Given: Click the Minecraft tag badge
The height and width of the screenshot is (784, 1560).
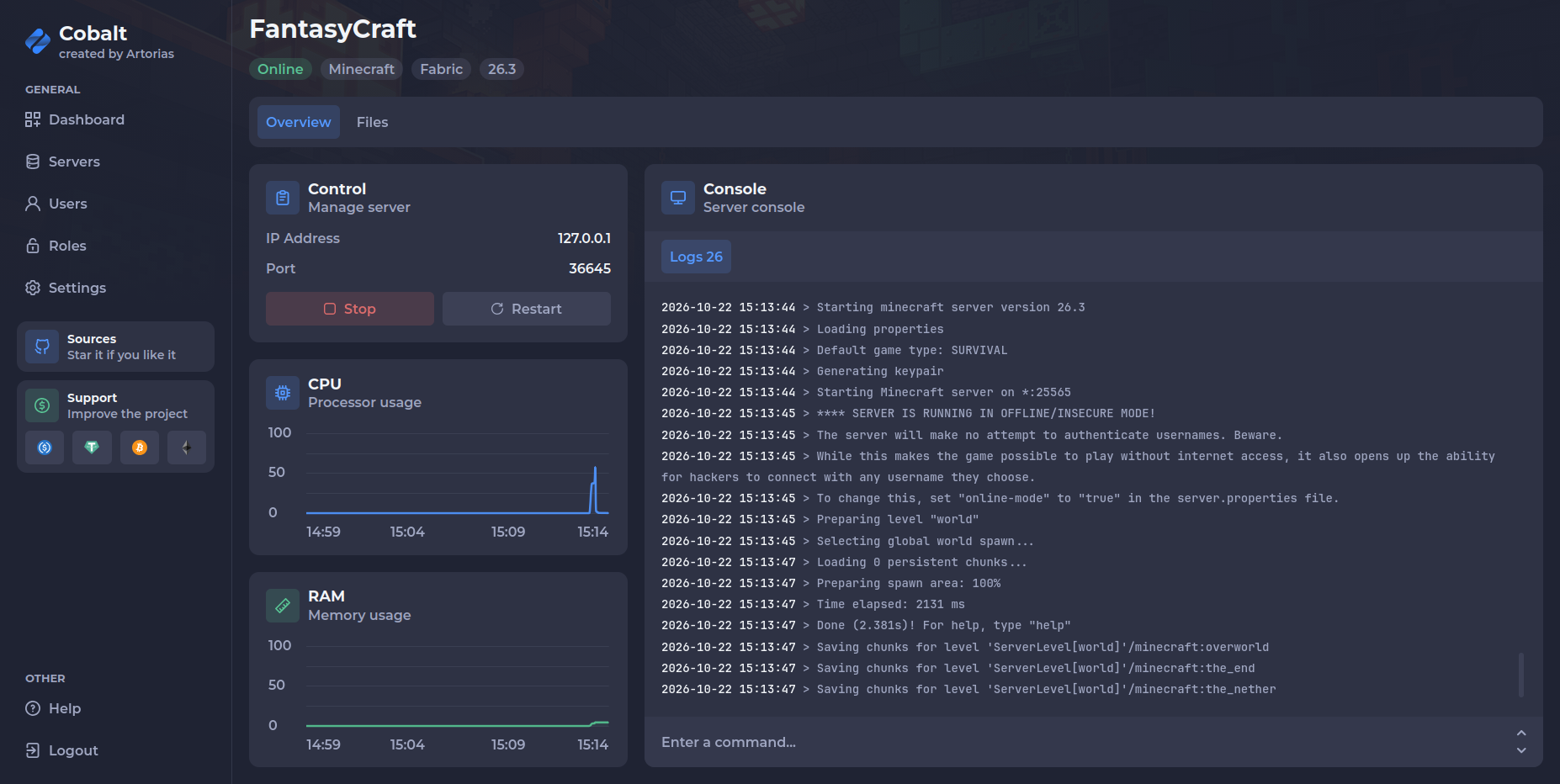Looking at the screenshot, I should (362, 69).
